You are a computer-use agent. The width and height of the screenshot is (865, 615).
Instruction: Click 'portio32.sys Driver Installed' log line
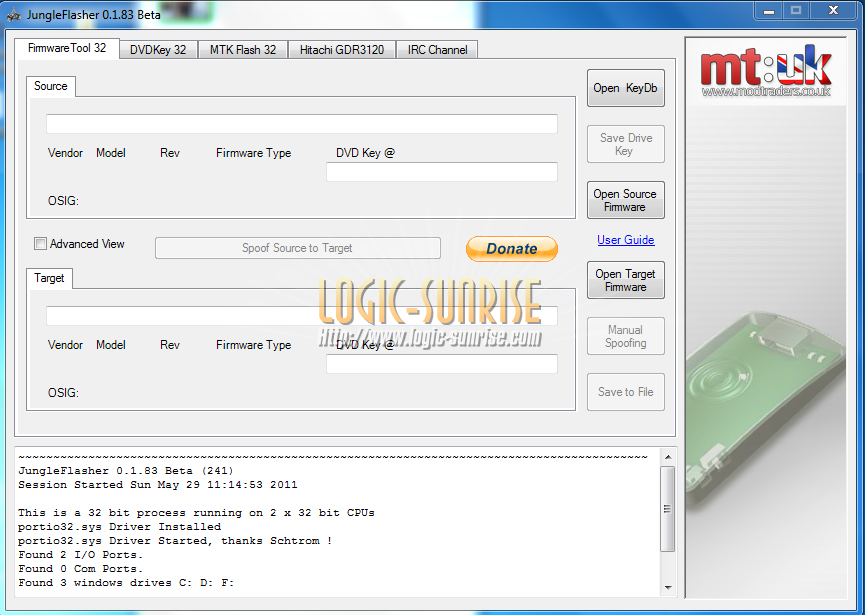tap(119, 527)
